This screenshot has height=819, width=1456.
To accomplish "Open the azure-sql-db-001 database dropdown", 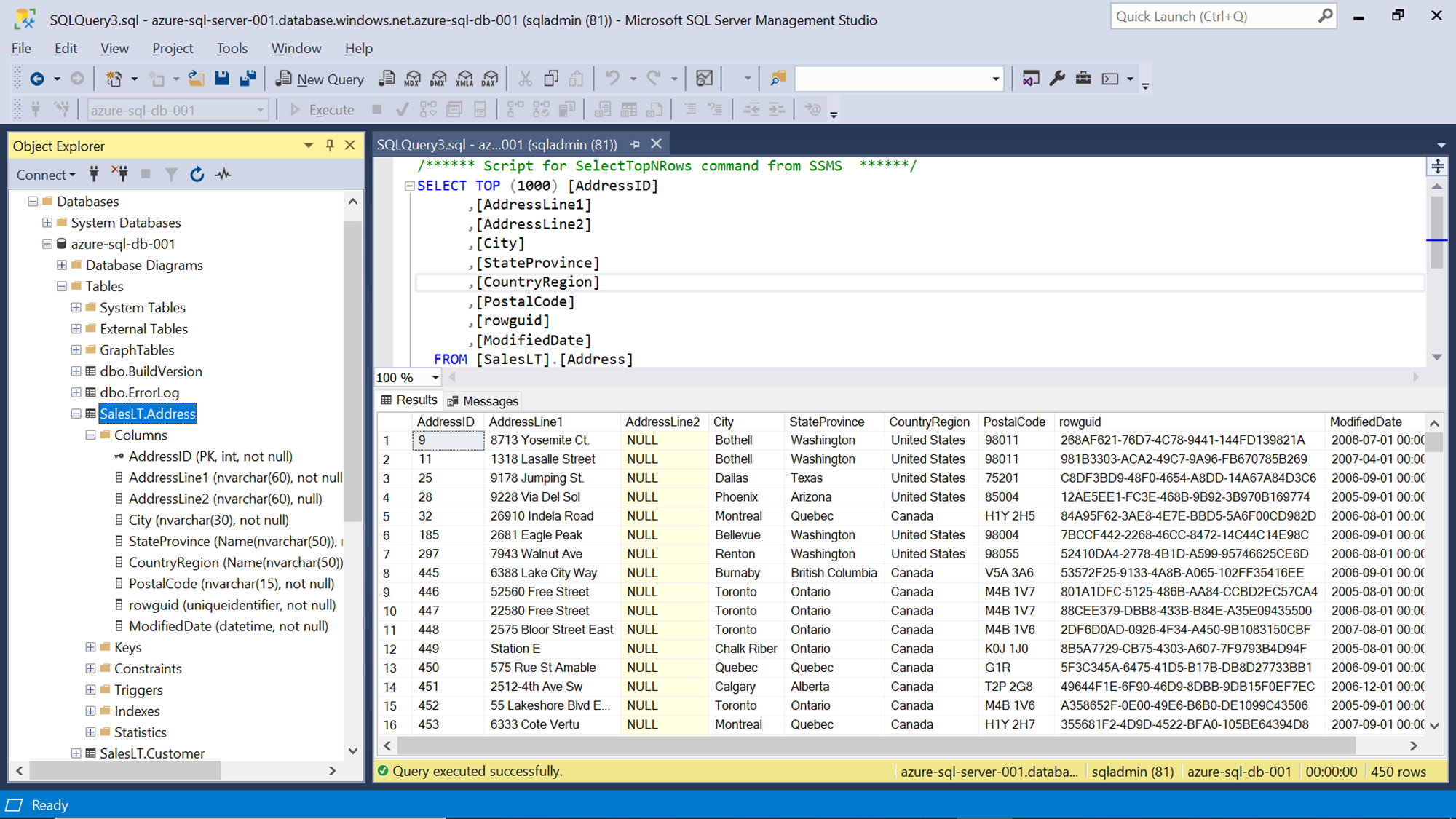I will coord(260,109).
